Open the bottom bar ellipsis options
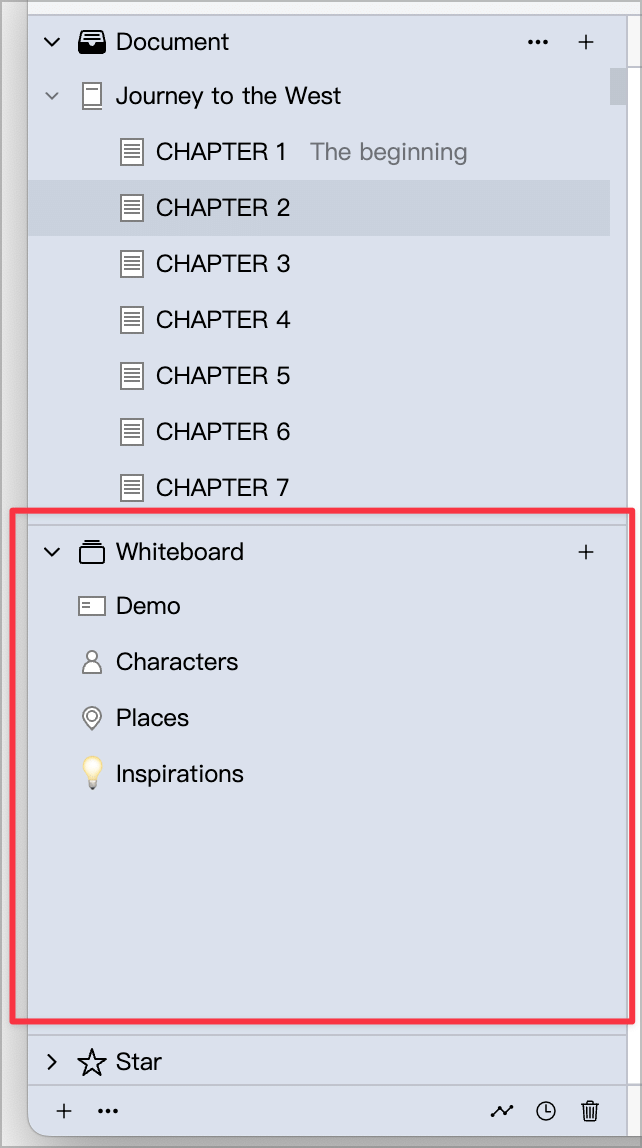The height and width of the screenshot is (1148, 642). coord(108,1111)
